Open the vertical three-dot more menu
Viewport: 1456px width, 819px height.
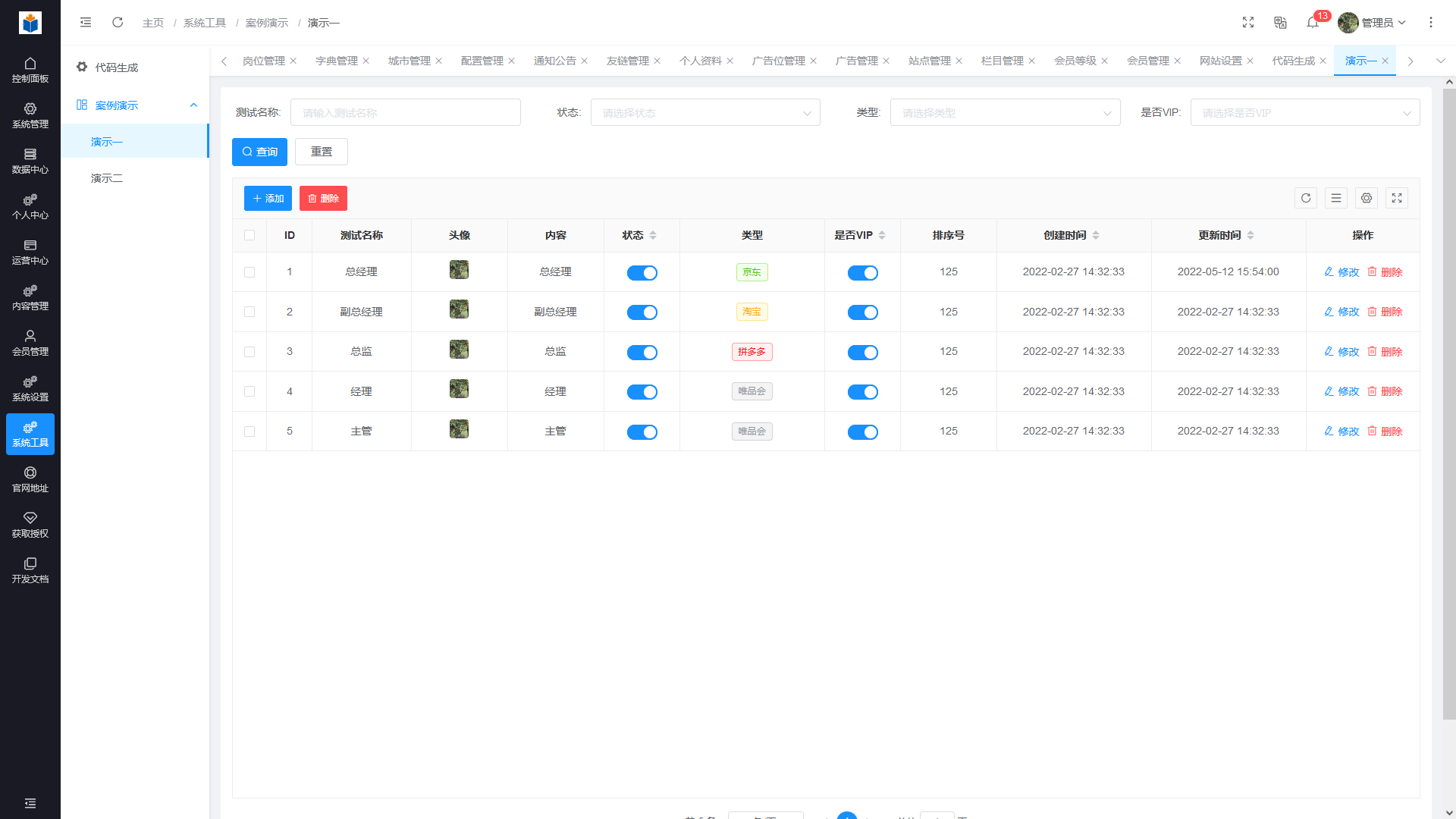point(1431,23)
